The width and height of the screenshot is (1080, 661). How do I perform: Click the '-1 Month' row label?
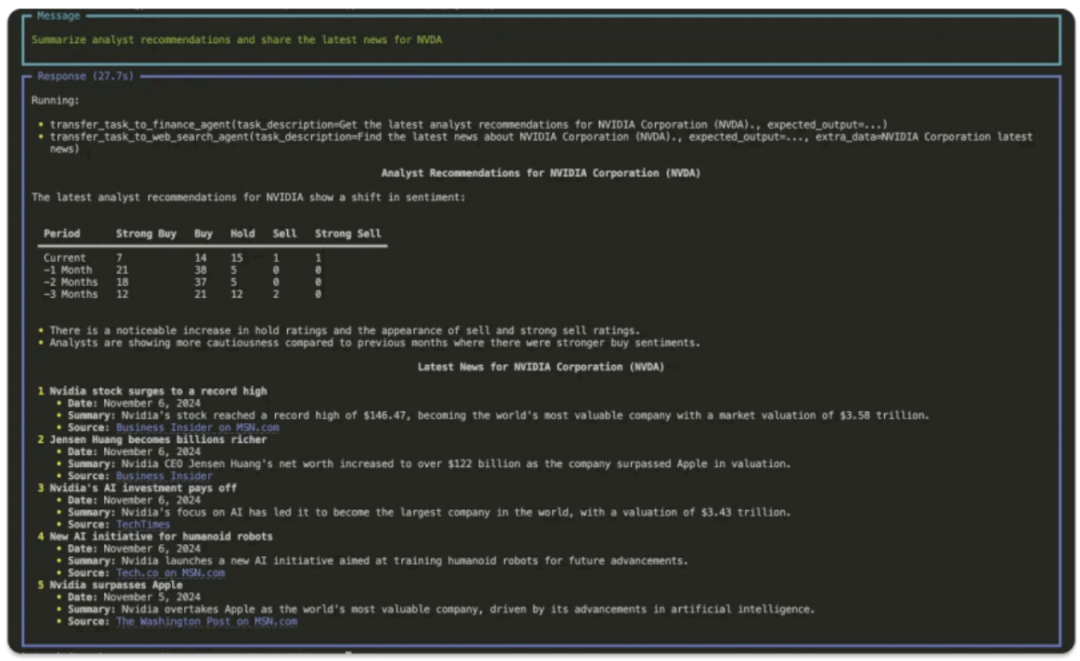(x=68, y=270)
